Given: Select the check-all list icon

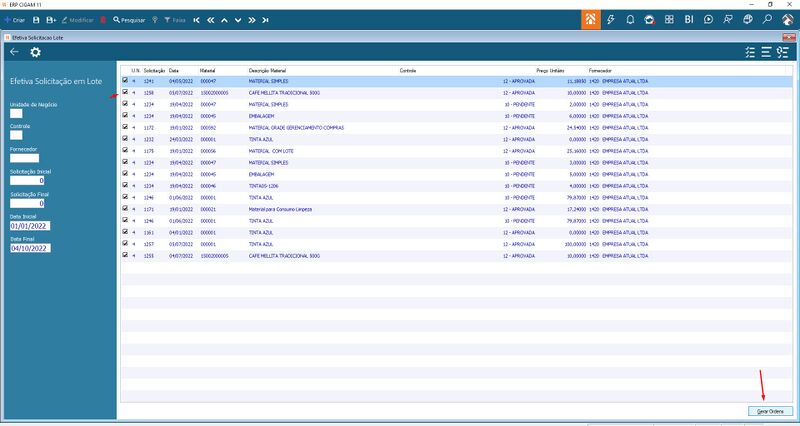Looking at the screenshot, I should click(749, 52).
